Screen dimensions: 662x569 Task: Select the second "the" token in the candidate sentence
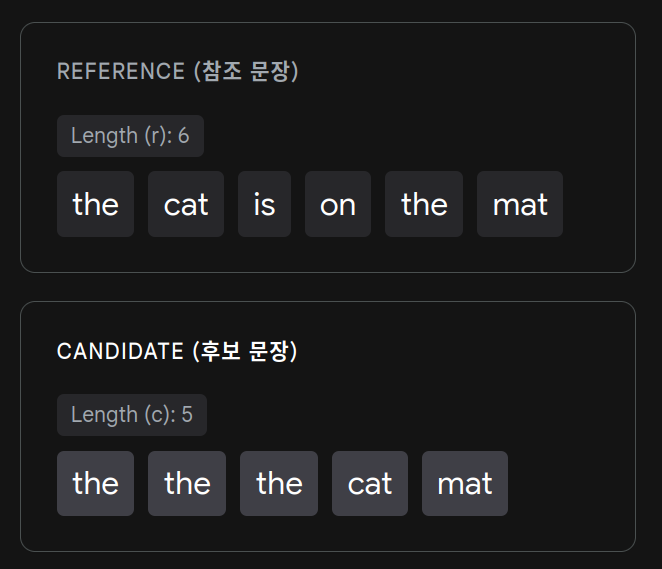(187, 483)
